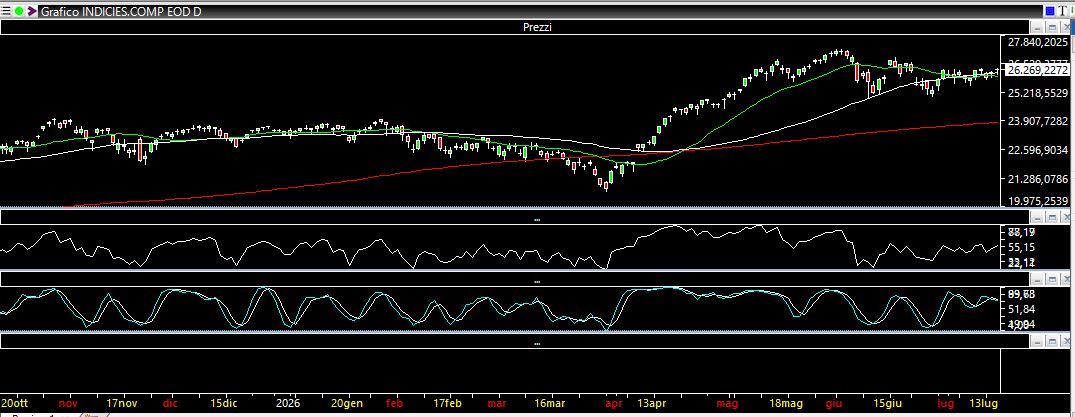This screenshot has height=417, width=1075.
Task: Click the blue square icon at top right
Action: 1050,11
